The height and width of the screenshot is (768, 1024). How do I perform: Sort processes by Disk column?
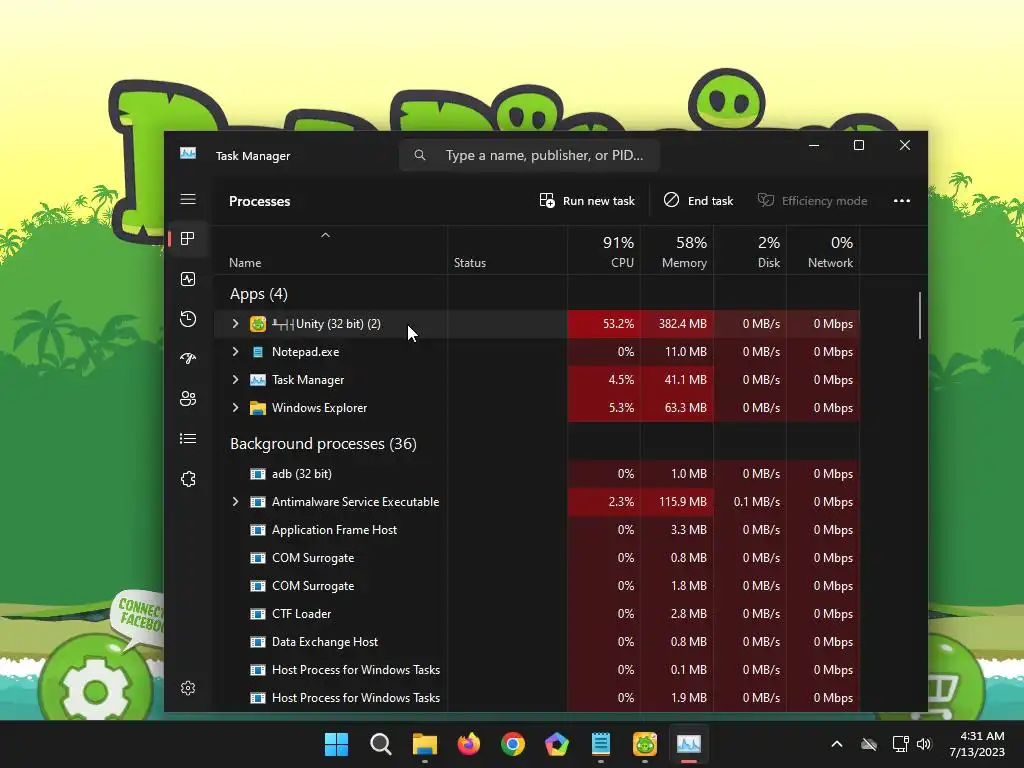[750, 251]
